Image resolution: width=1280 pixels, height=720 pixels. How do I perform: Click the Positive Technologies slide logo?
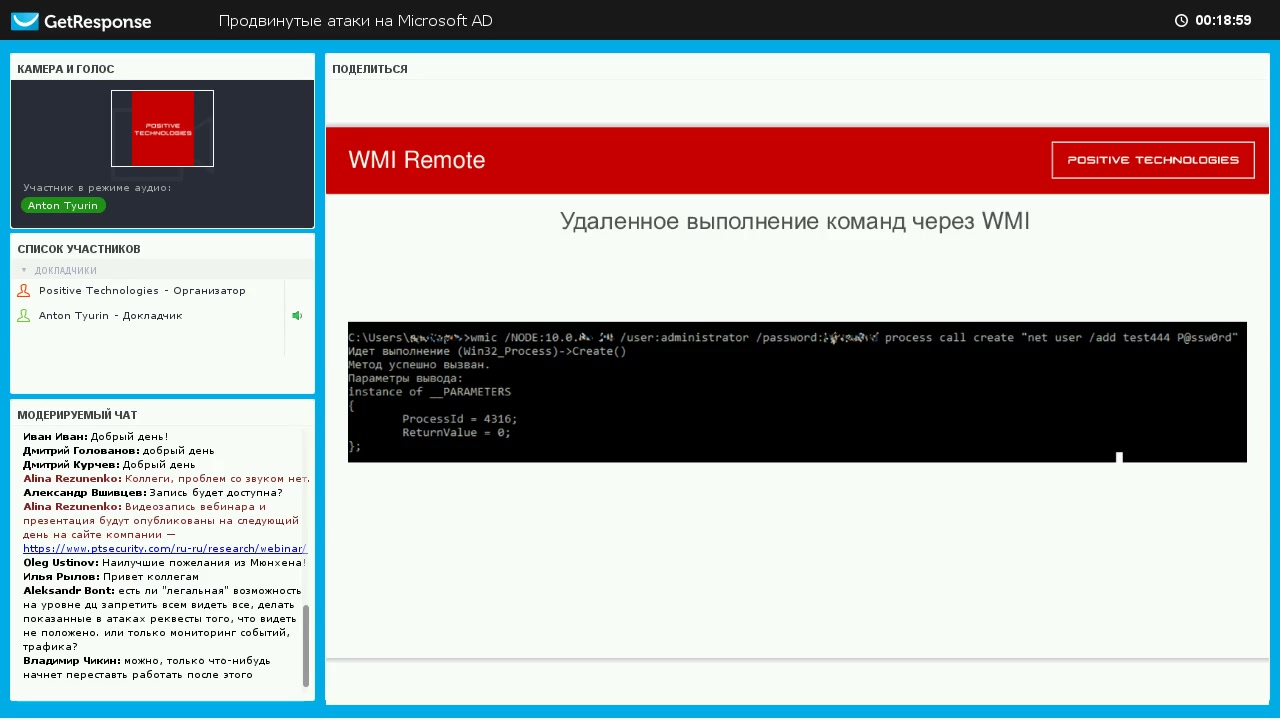1153,160
